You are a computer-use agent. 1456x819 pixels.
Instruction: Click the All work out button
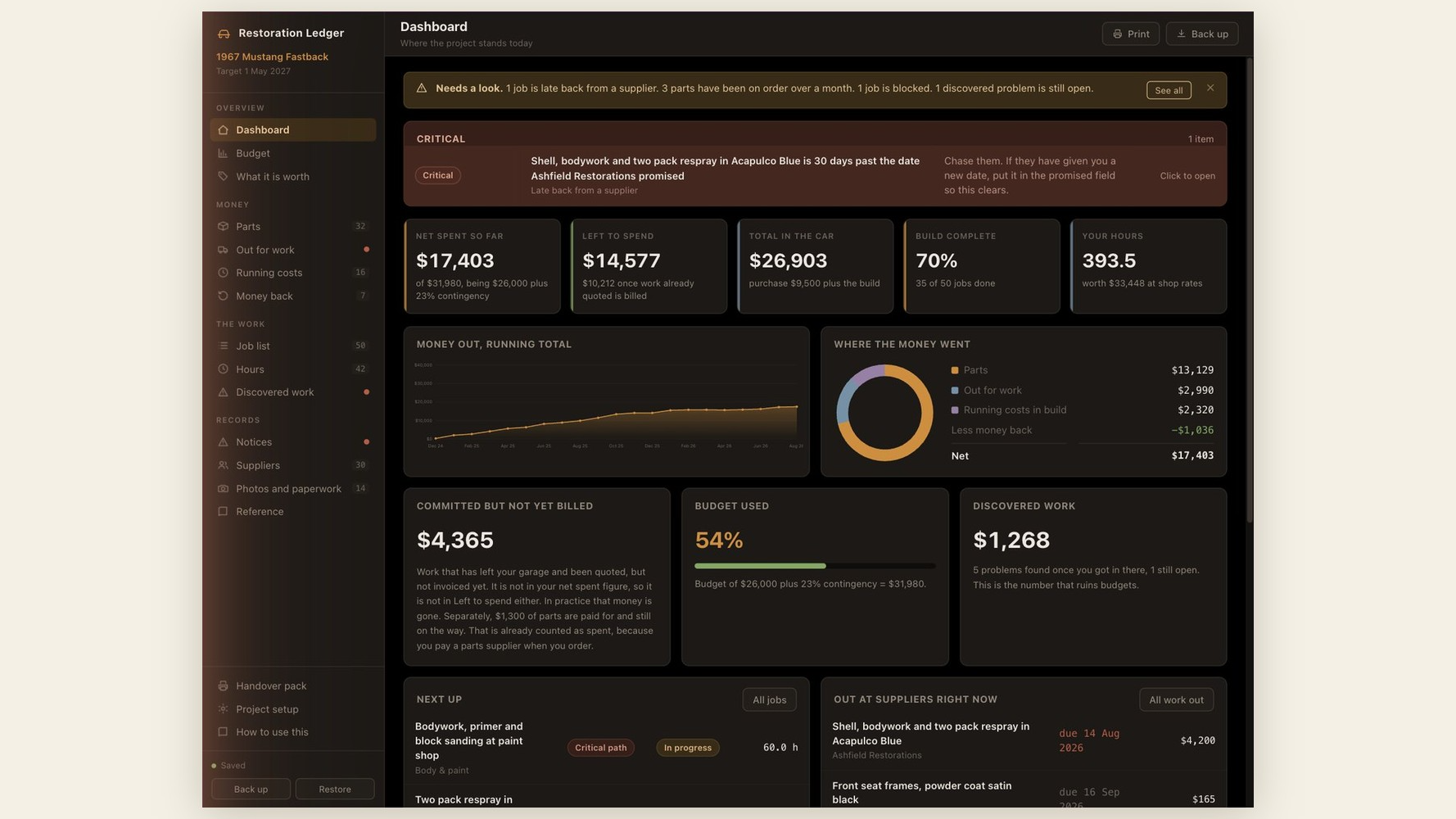coord(1176,700)
